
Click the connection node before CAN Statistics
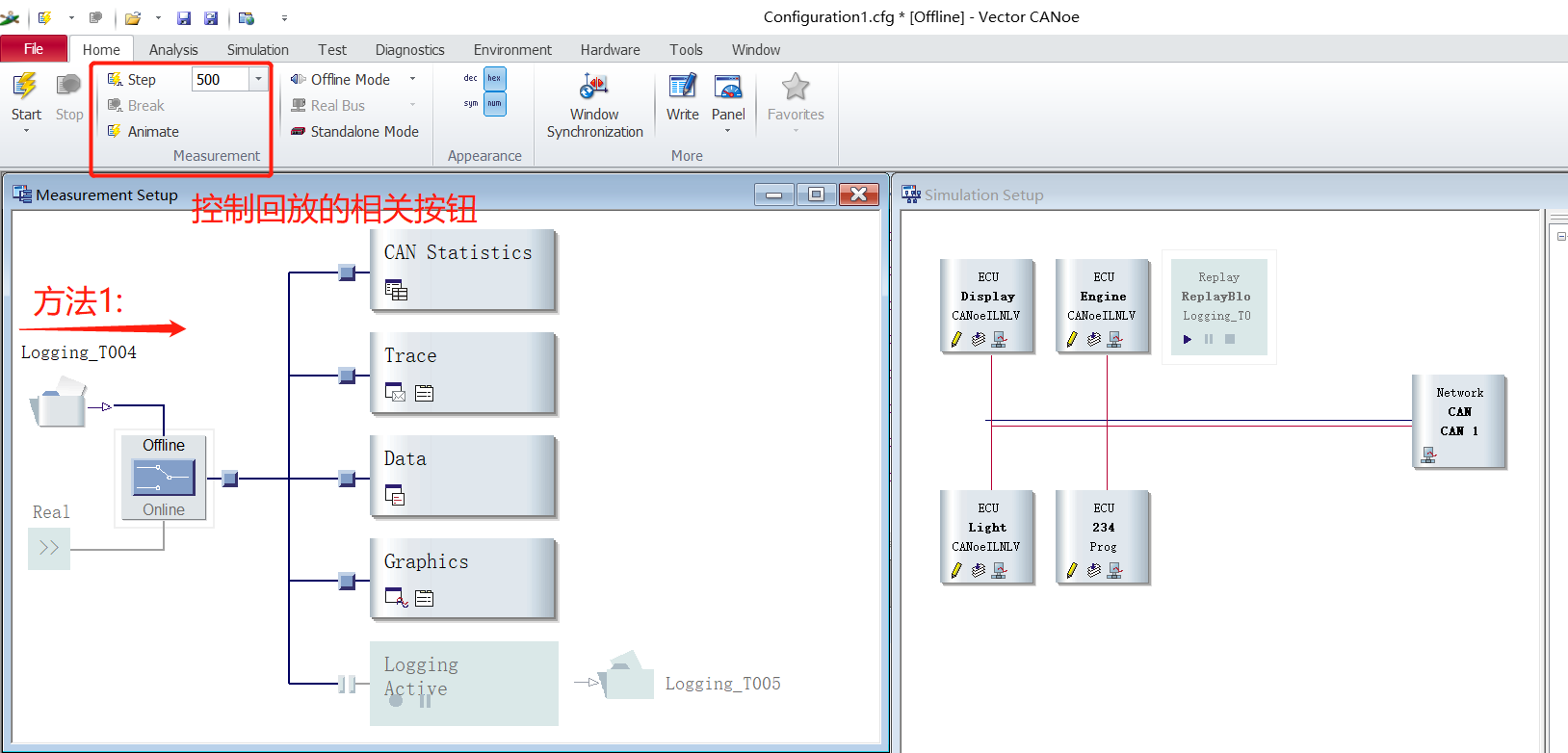(347, 273)
